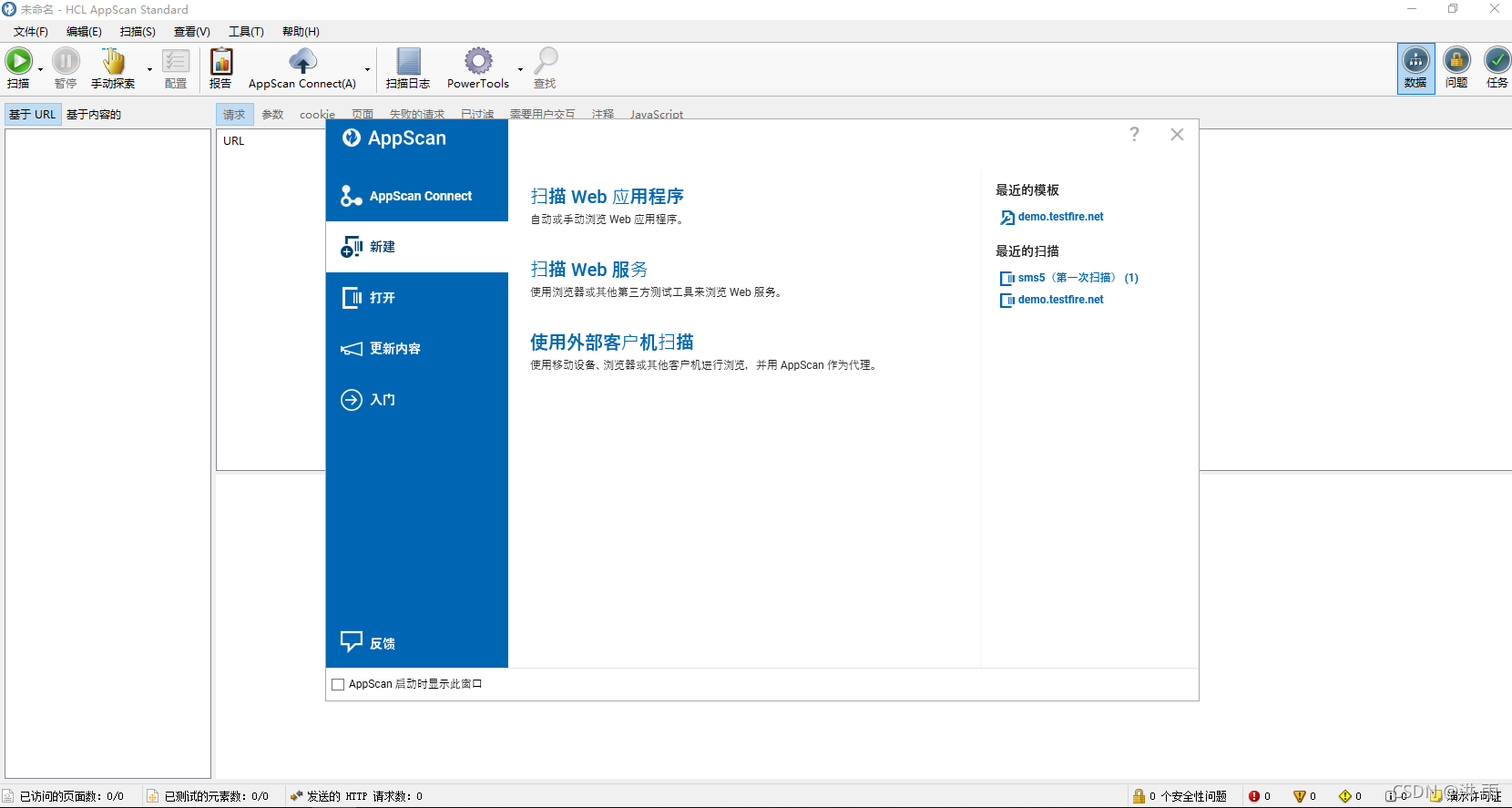Click the red high-severity issue count icon
Viewport: 1512px width, 808px height.
click(1254, 796)
